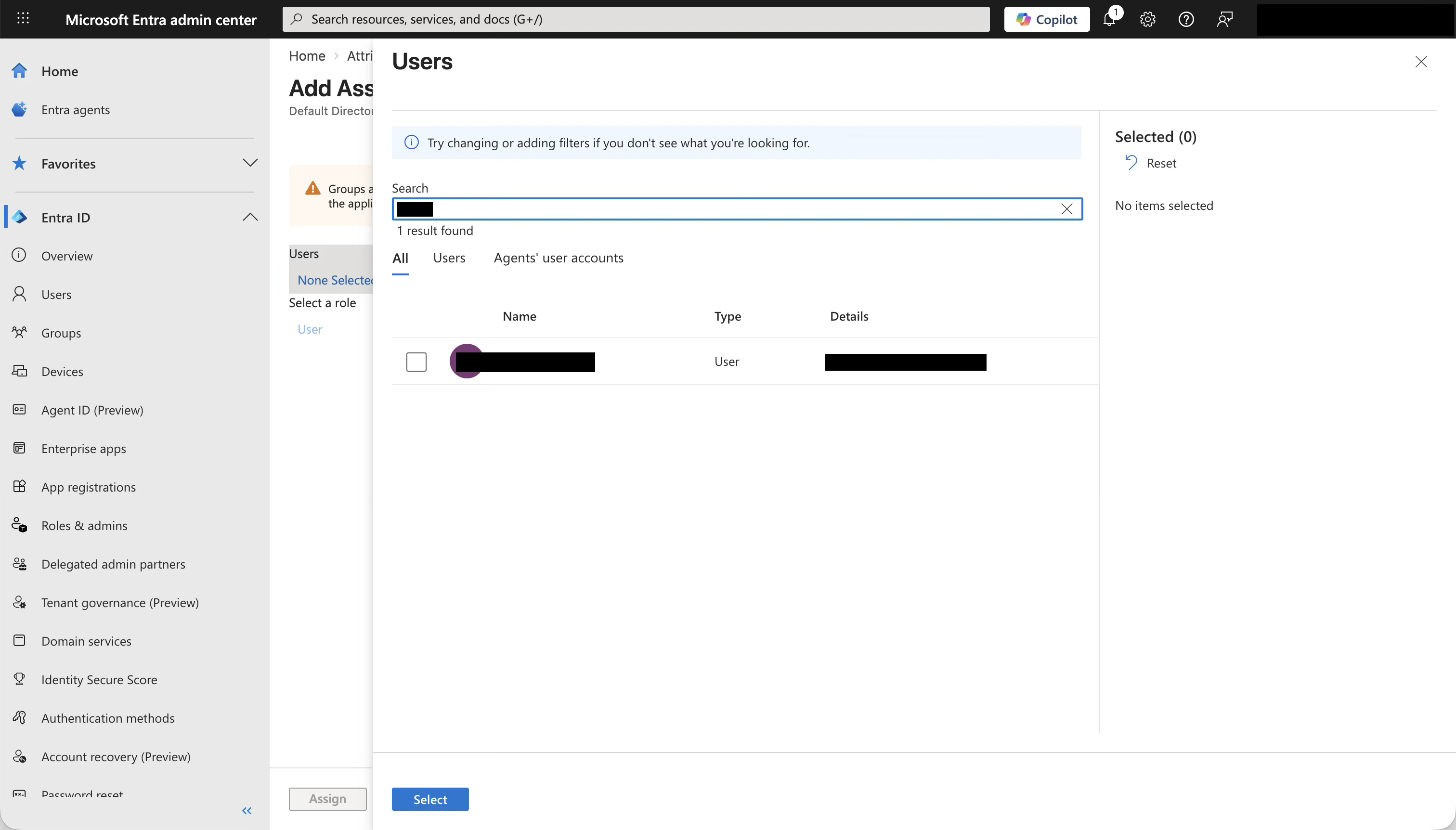The image size is (1456, 830).
Task: Open Identity Secure Score in sidebar
Action: (x=99, y=679)
